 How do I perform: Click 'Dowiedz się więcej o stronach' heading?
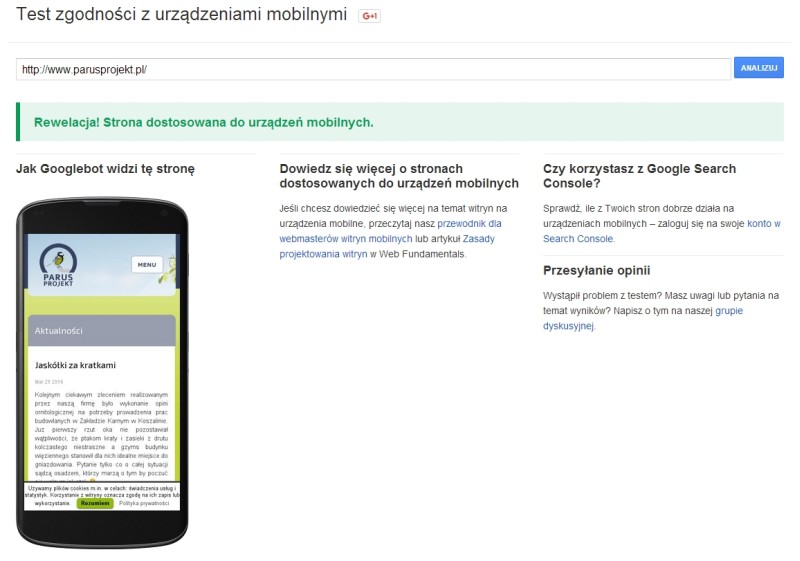click(399, 176)
